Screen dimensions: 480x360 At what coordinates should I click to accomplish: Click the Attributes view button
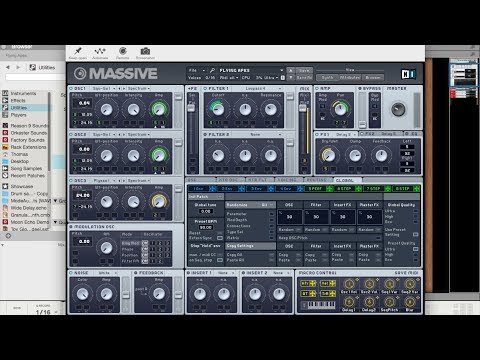point(350,77)
